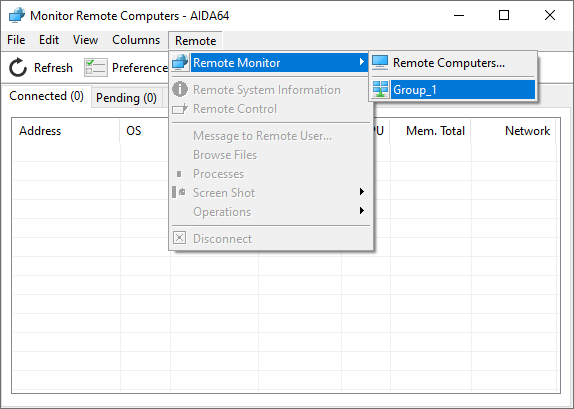This screenshot has height=409, width=574.
Task: Sort by the Mem. Total column header
Action: click(x=430, y=131)
